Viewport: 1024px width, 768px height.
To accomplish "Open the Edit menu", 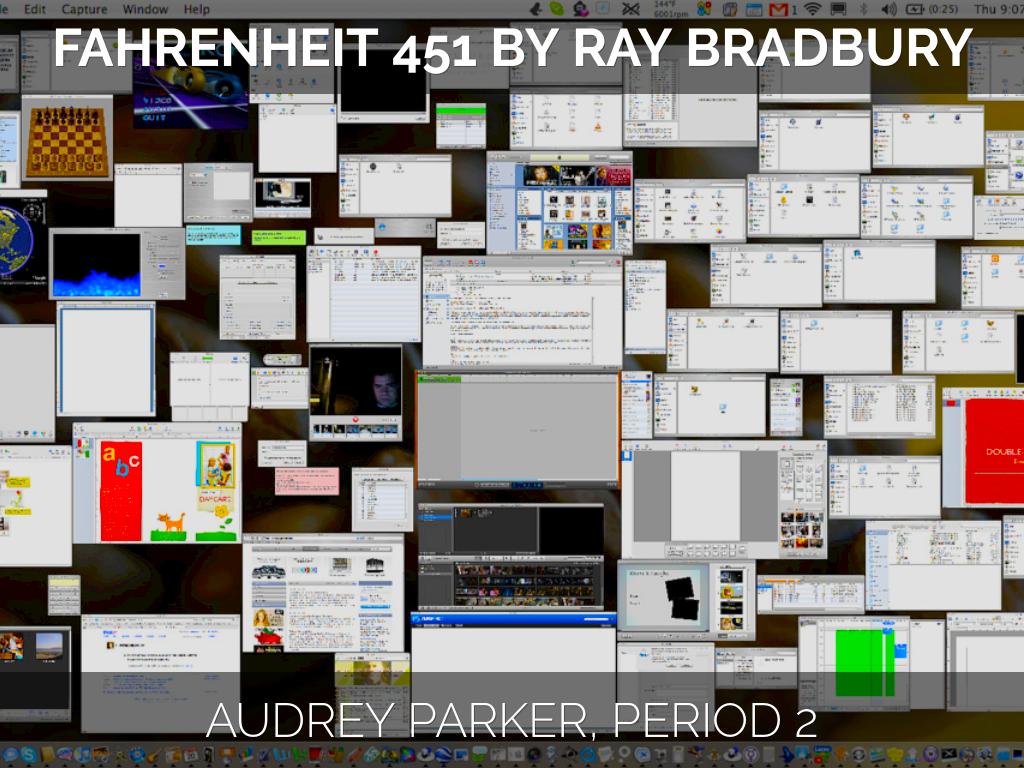I will pyautogui.click(x=36, y=8).
